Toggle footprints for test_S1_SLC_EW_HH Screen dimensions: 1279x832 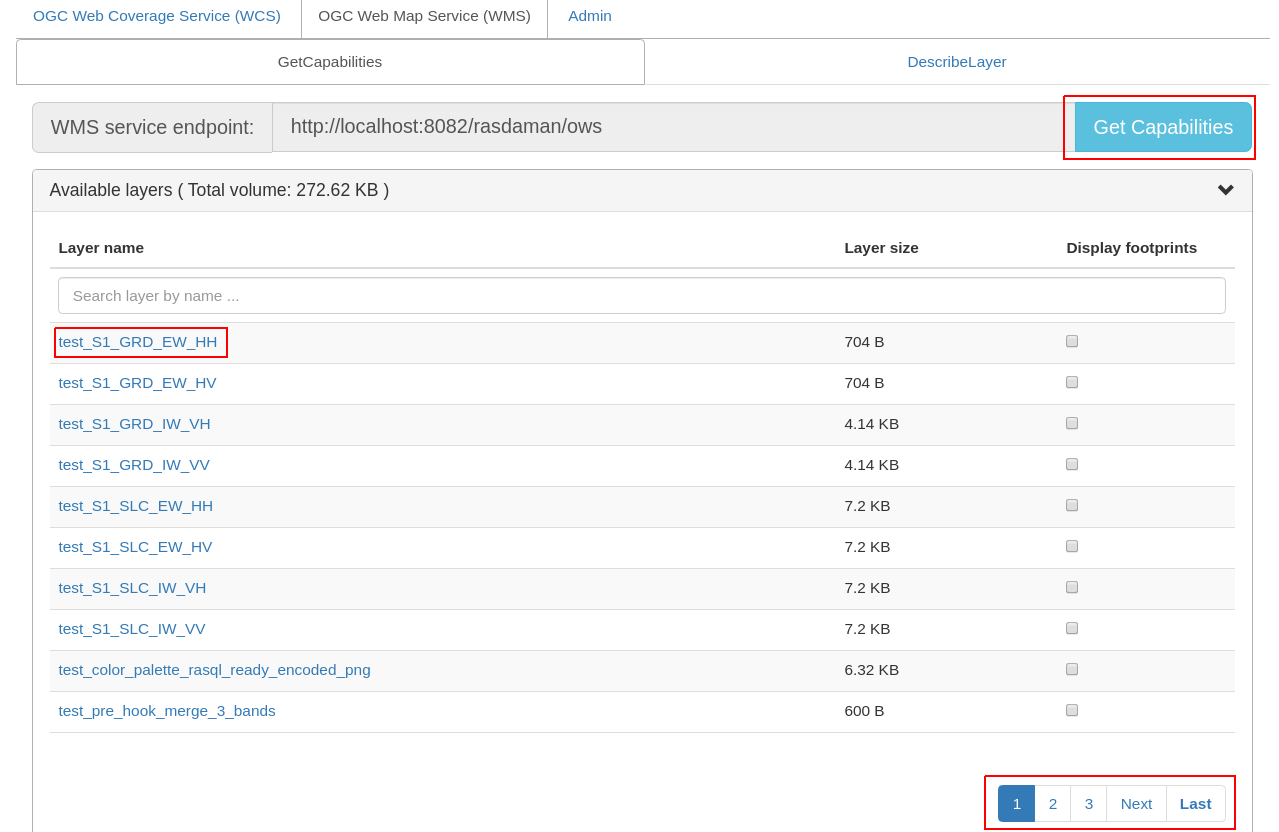tap(1071, 505)
